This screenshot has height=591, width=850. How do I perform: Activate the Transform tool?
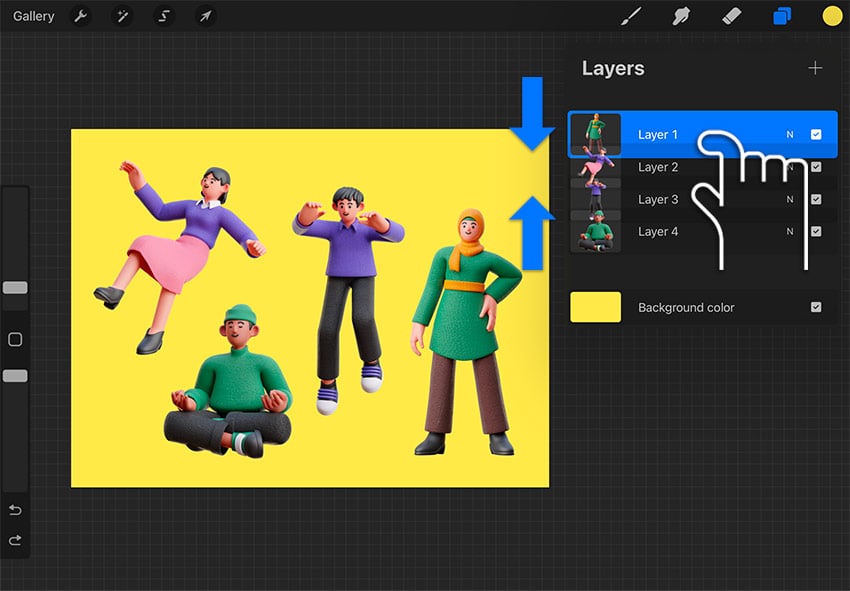pyautogui.click(x=207, y=16)
